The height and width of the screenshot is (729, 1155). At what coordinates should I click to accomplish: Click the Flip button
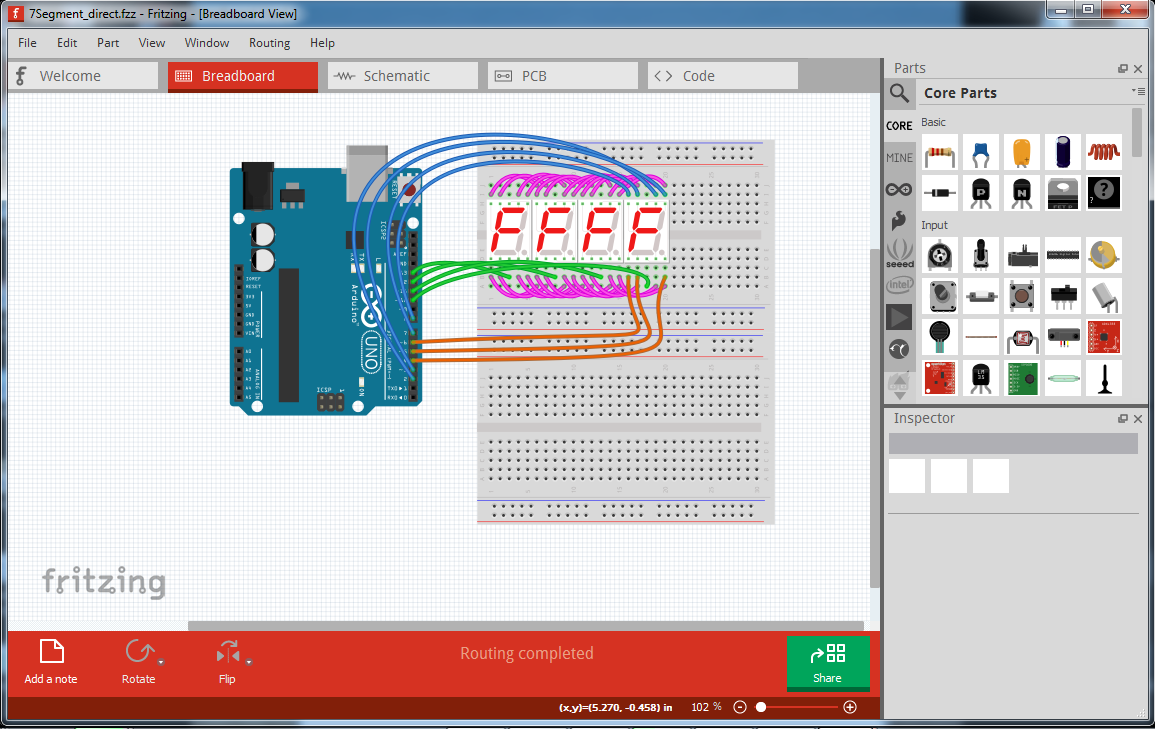point(227,661)
